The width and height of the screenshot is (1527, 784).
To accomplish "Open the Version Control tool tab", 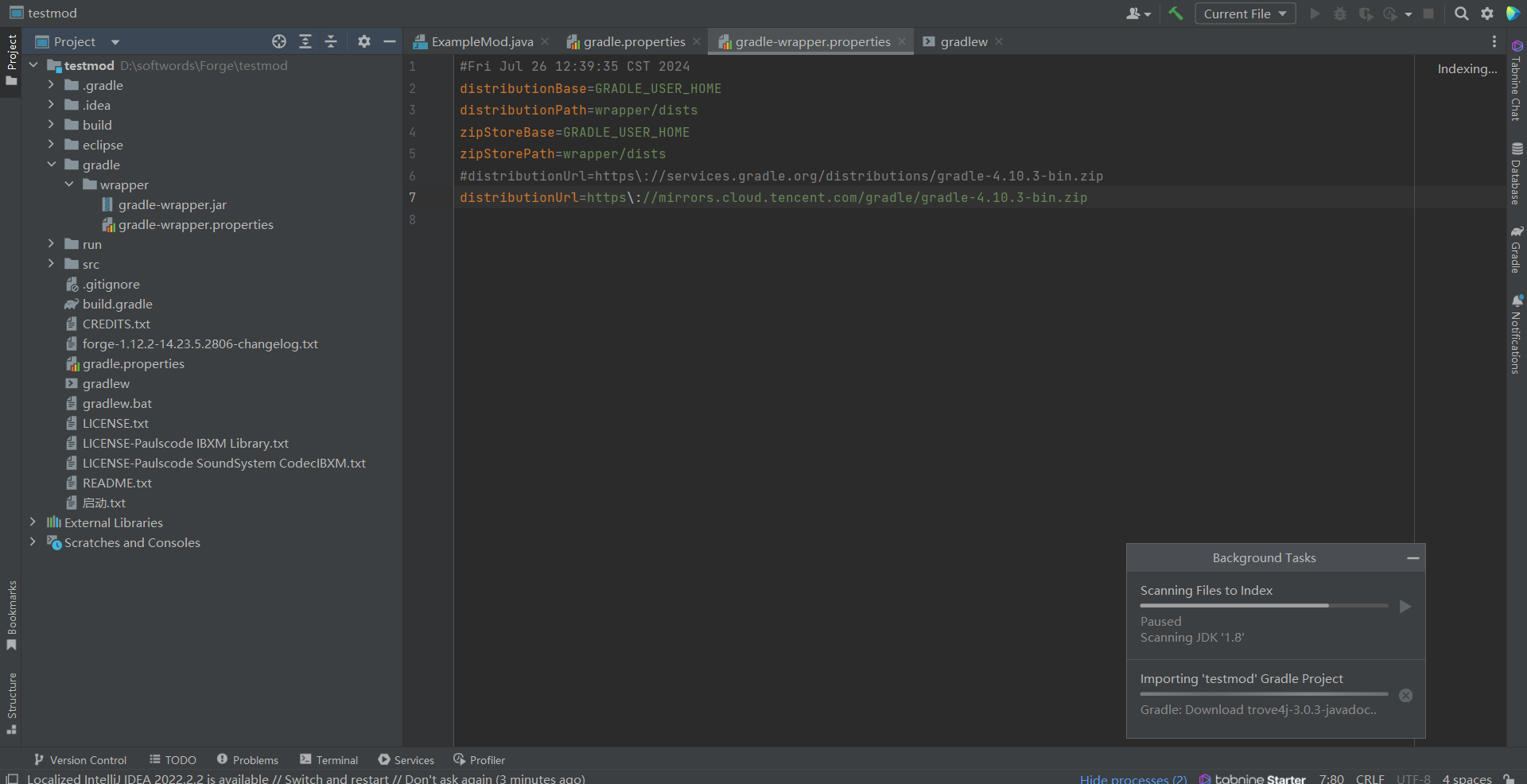I will (x=80, y=760).
